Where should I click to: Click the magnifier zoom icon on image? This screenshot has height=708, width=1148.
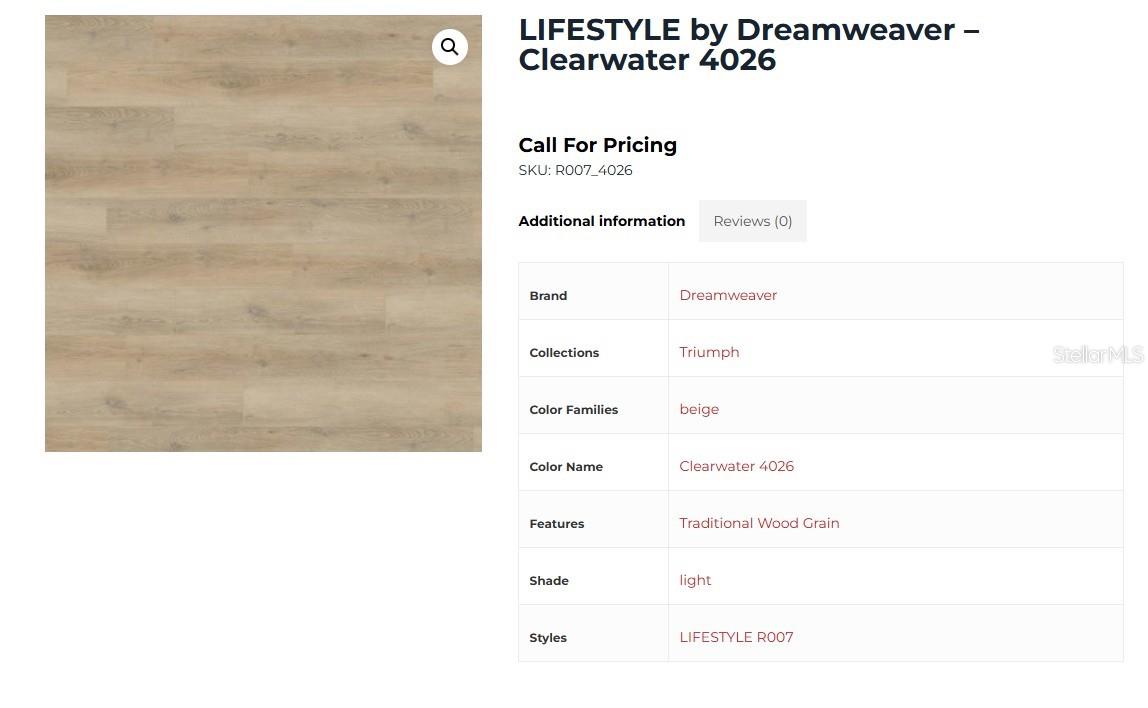click(x=450, y=47)
